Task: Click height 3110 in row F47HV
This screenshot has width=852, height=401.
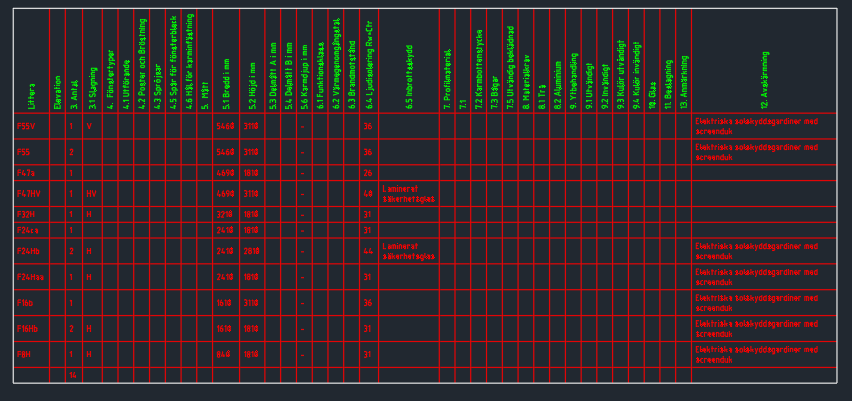Action: tap(250, 193)
